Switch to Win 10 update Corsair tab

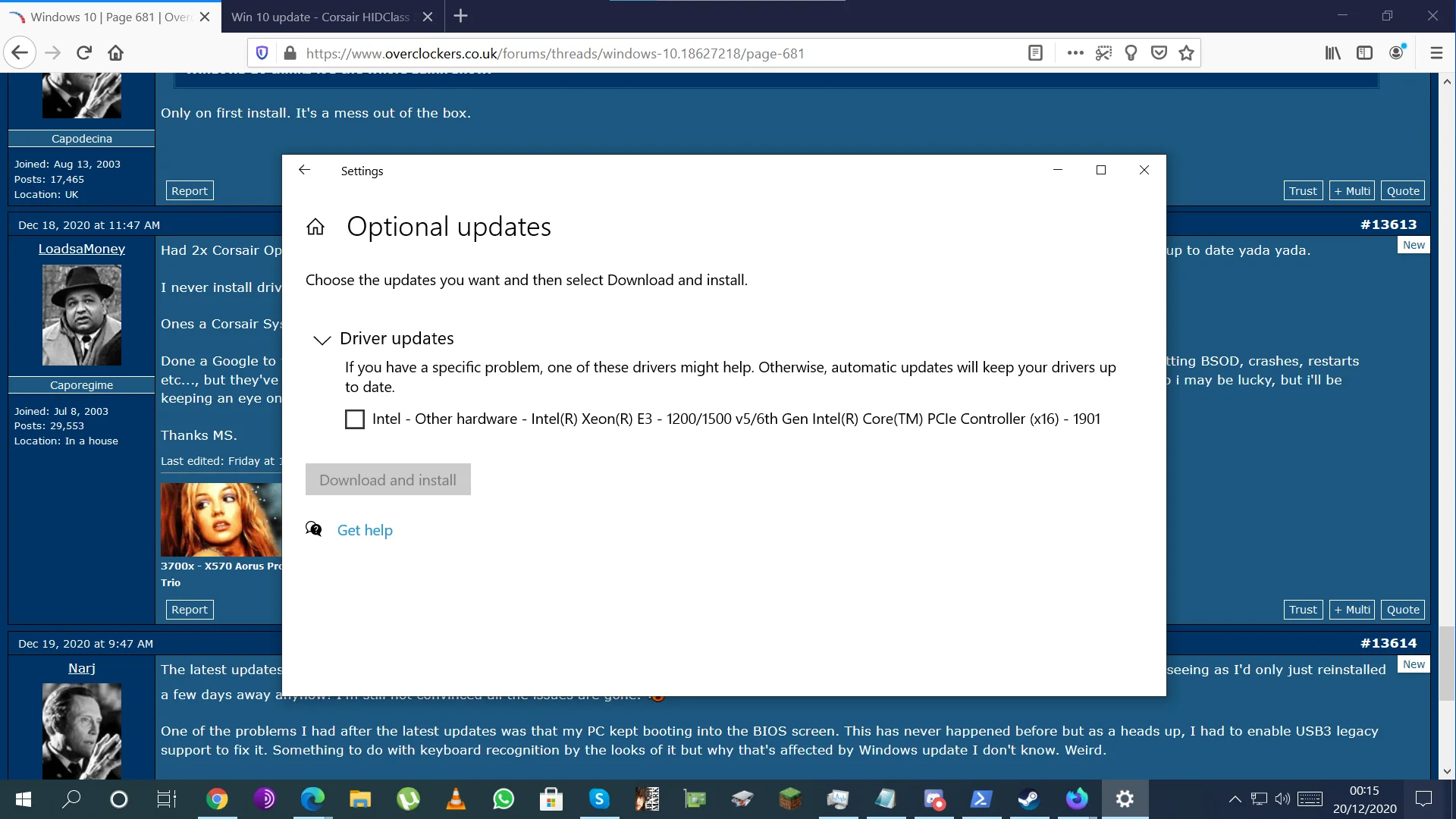[x=321, y=17]
